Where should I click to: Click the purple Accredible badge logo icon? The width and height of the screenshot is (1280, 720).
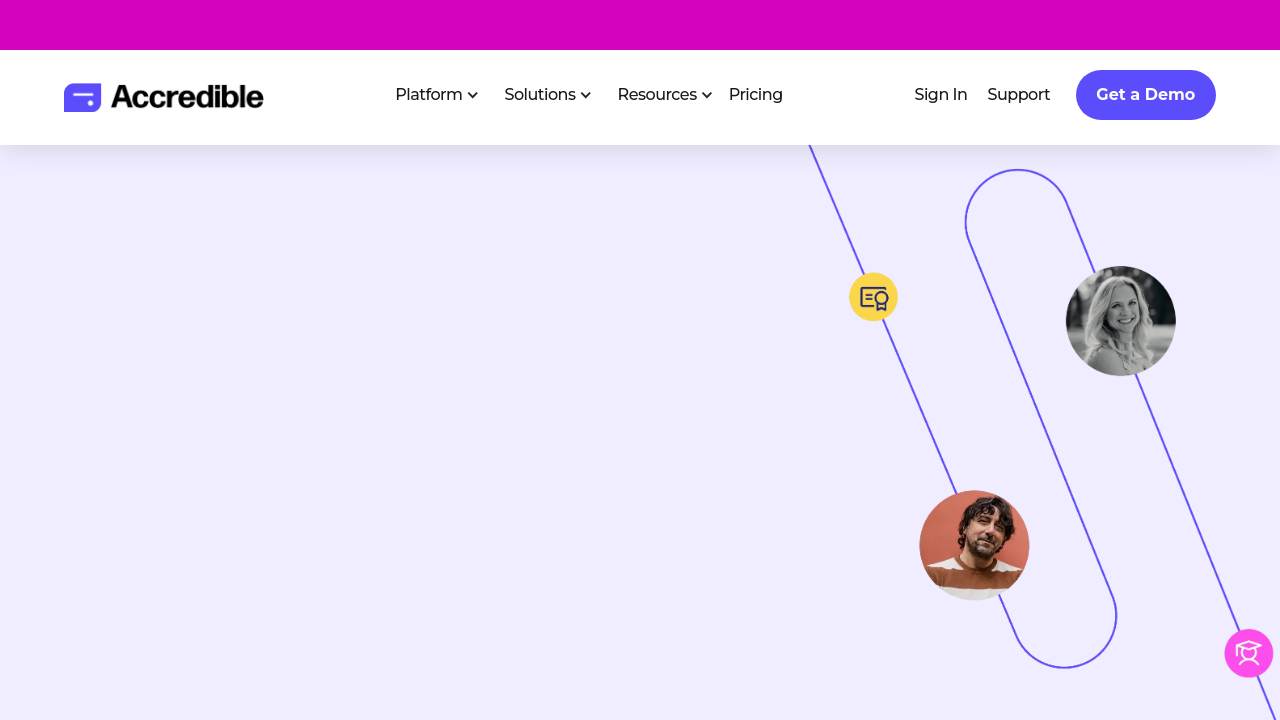click(x=82, y=97)
